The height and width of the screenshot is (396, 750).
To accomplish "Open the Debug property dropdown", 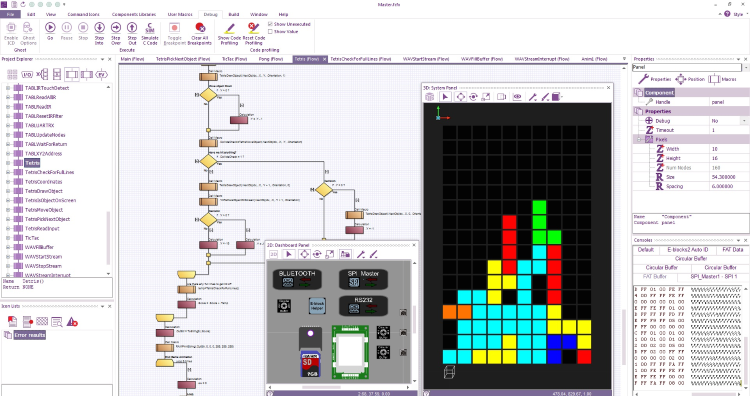I will (x=745, y=121).
